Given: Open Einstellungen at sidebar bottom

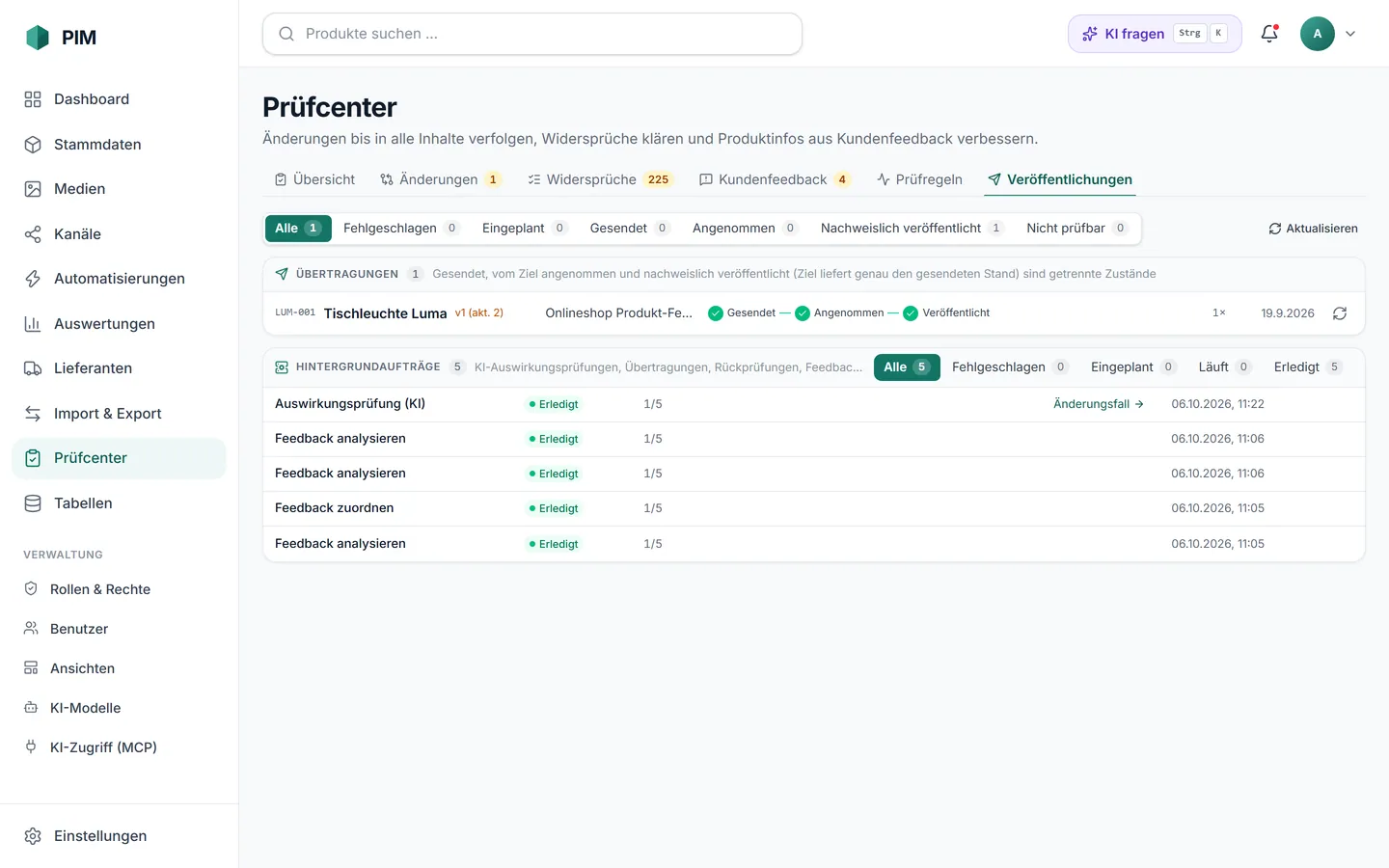Looking at the screenshot, I should pos(119,836).
